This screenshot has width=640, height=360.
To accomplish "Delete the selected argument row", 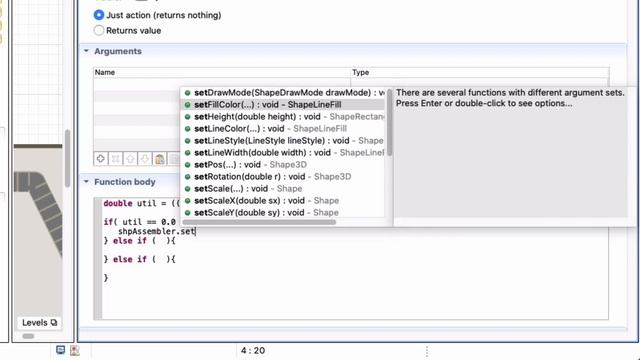I will tap(116, 159).
